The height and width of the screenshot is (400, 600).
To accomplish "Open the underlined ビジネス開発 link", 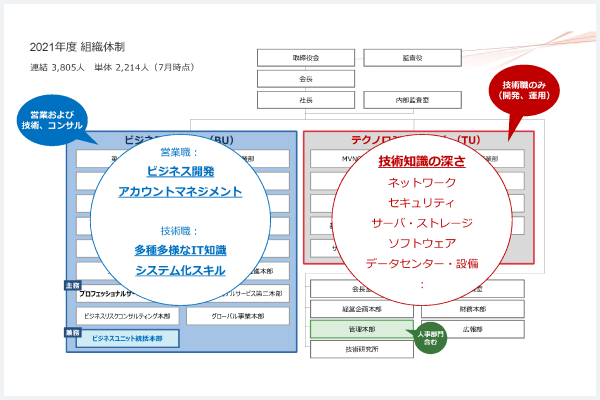I will (180, 171).
